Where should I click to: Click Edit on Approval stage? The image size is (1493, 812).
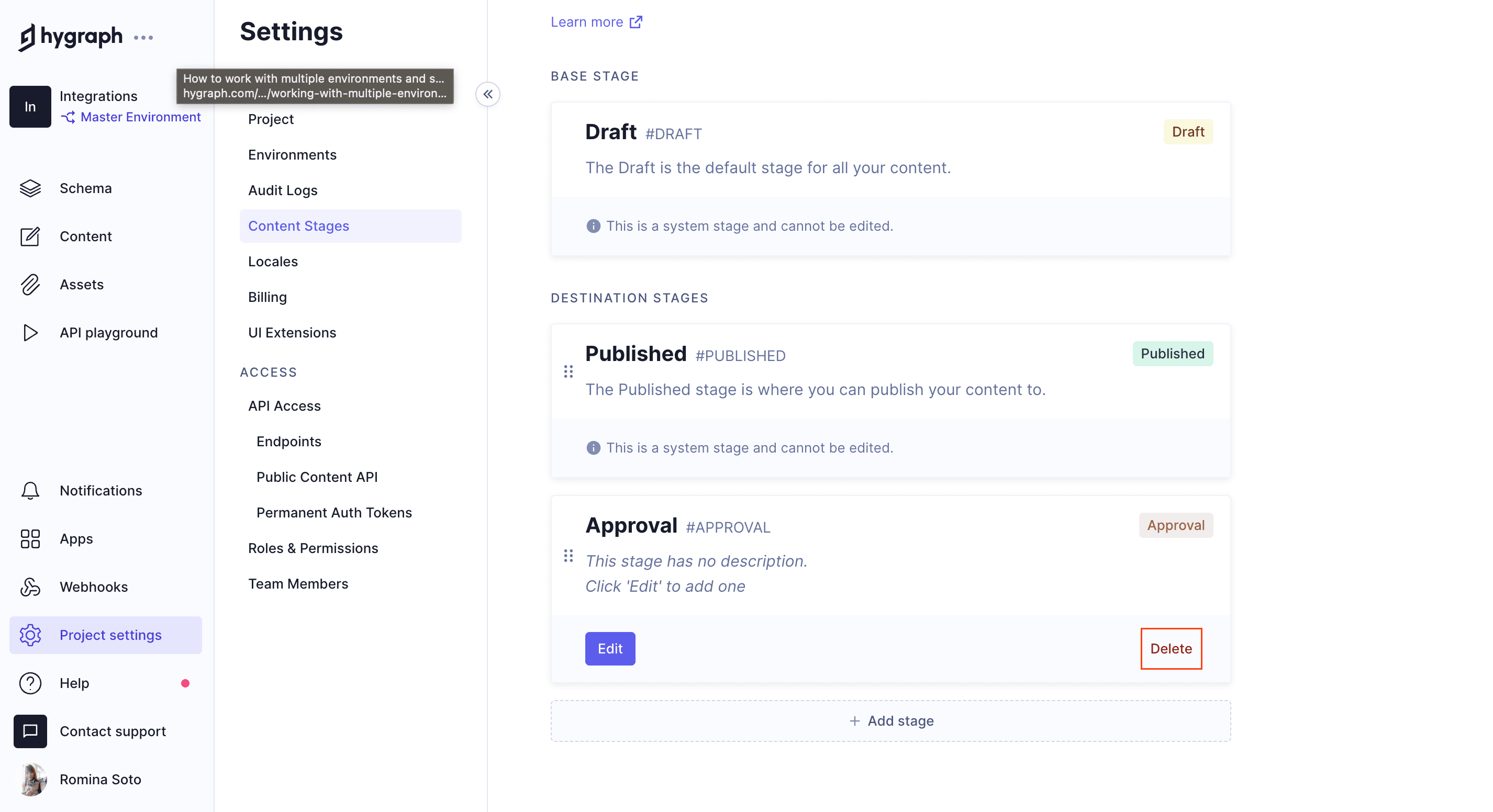pyautogui.click(x=610, y=649)
